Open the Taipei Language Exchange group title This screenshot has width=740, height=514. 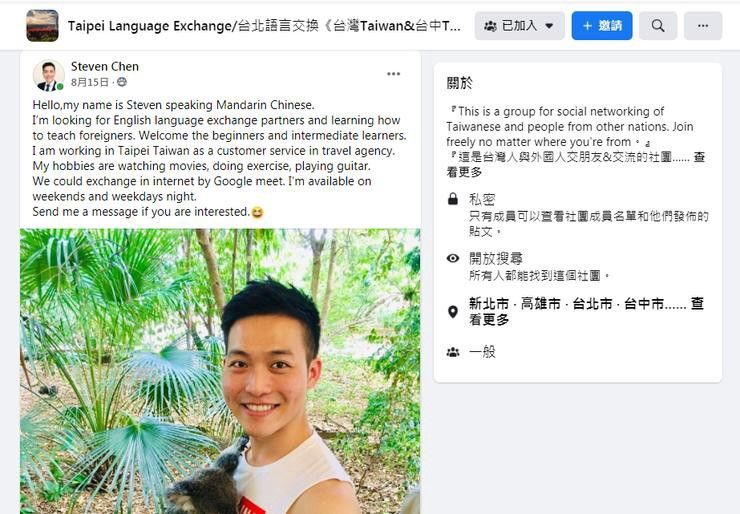click(264, 25)
